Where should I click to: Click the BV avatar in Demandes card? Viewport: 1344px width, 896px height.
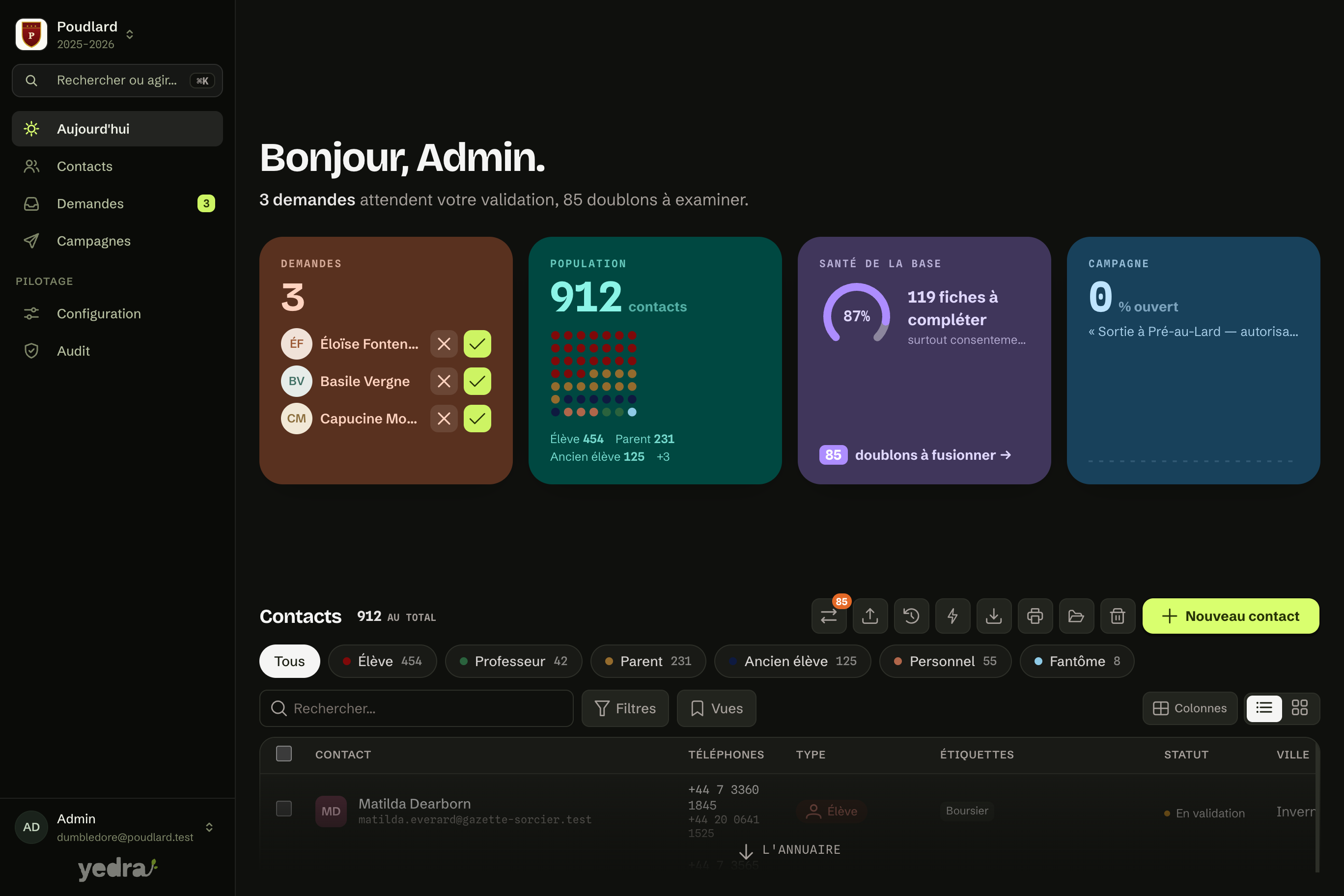(x=297, y=381)
